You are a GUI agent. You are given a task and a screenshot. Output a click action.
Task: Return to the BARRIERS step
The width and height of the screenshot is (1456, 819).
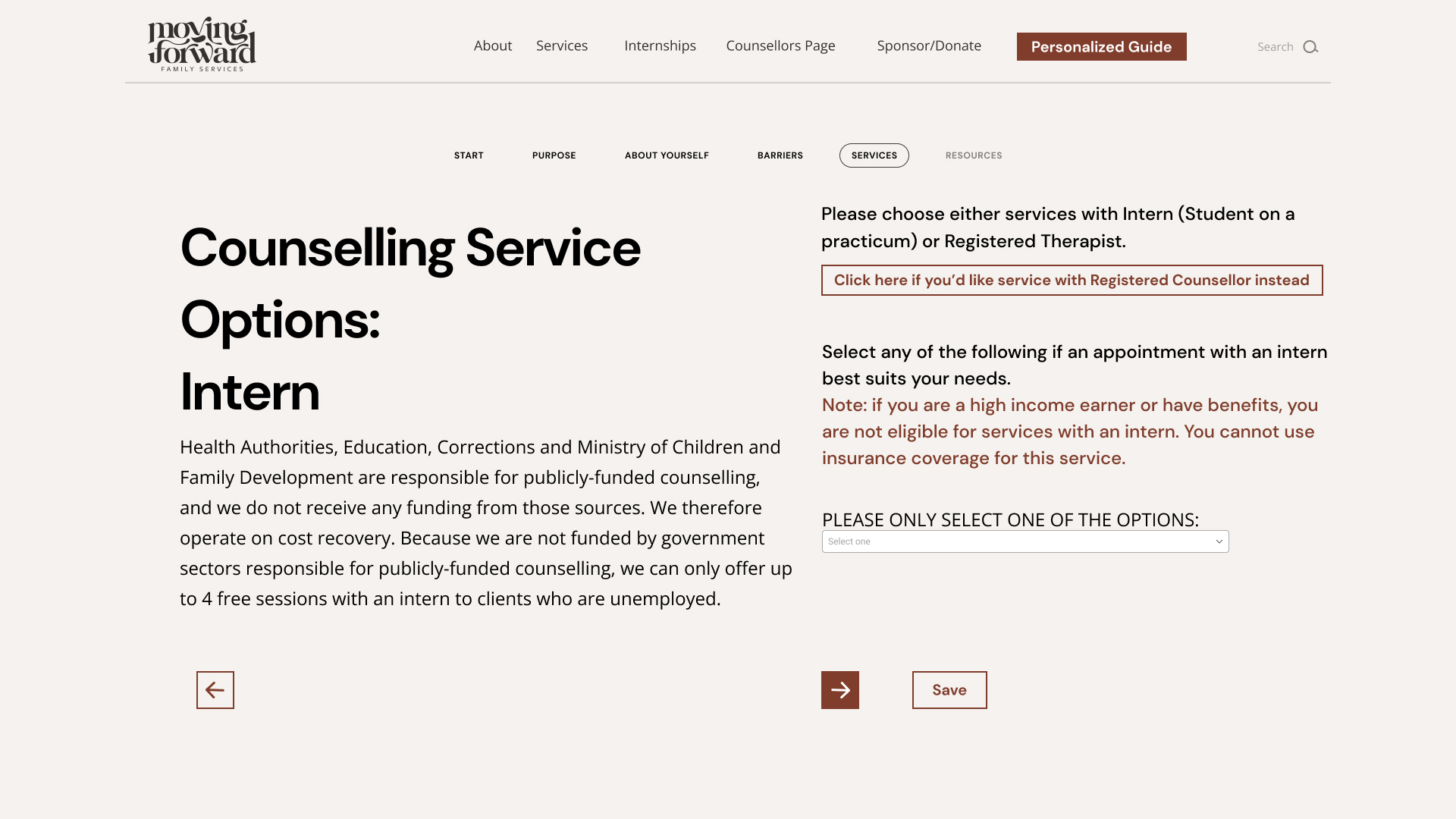click(x=780, y=155)
